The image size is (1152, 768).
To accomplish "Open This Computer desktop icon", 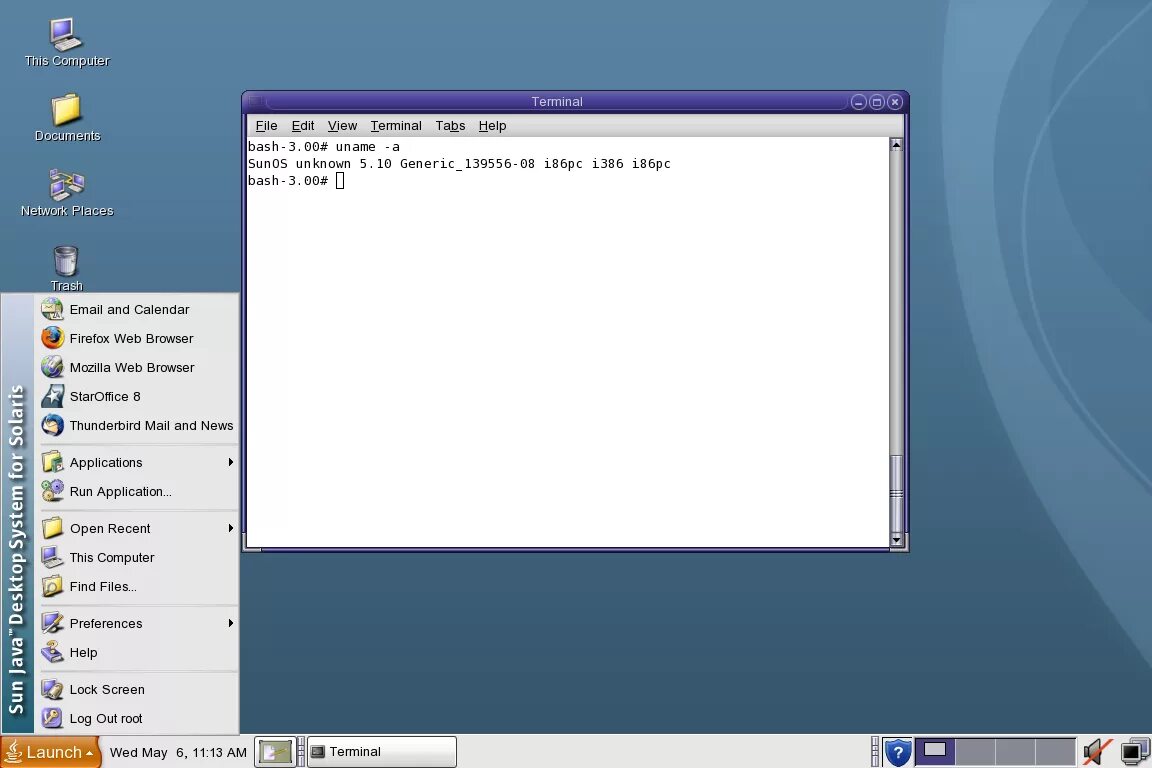I will 66,43.
